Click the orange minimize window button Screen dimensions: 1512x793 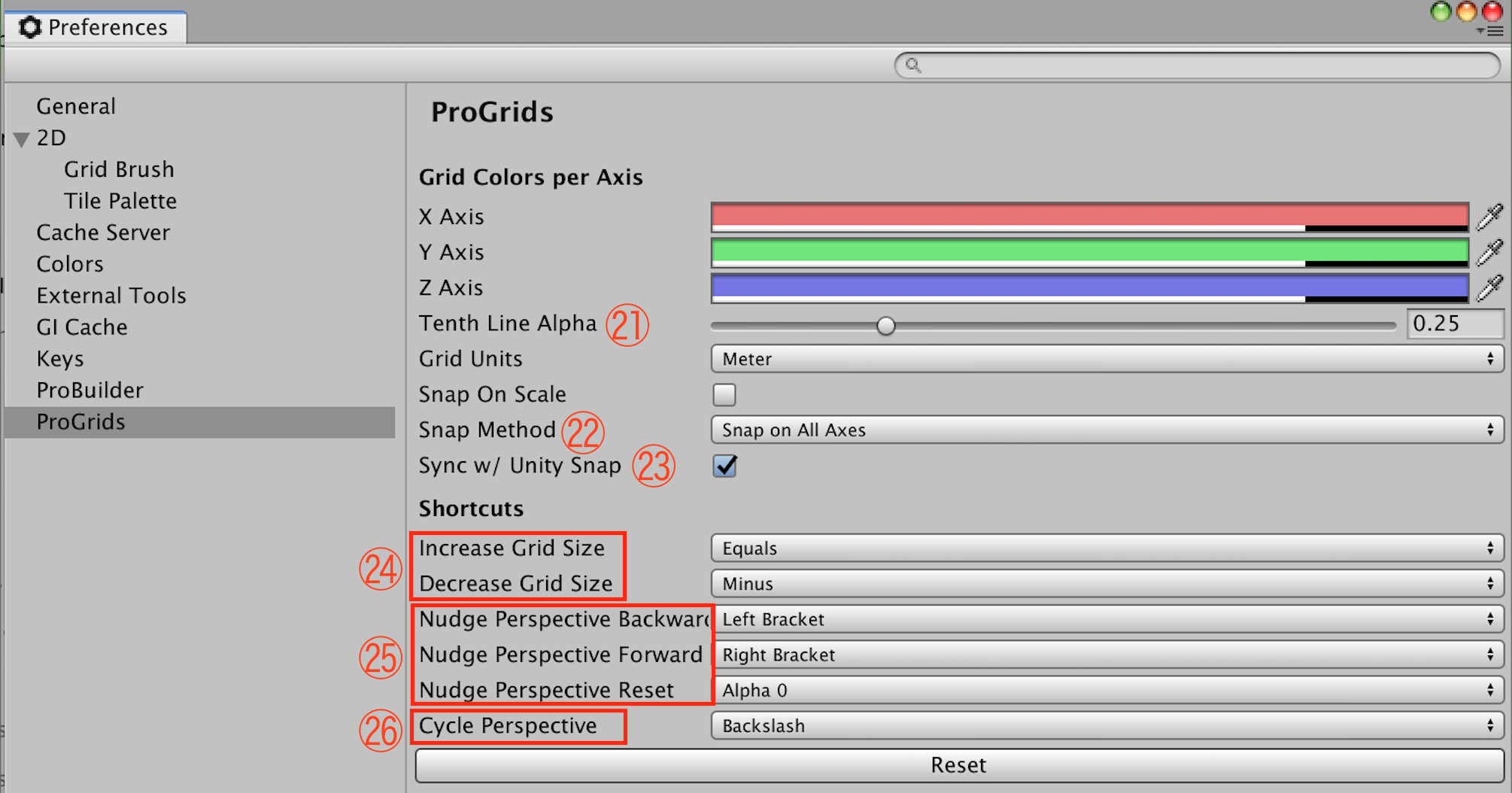[x=1466, y=12]
